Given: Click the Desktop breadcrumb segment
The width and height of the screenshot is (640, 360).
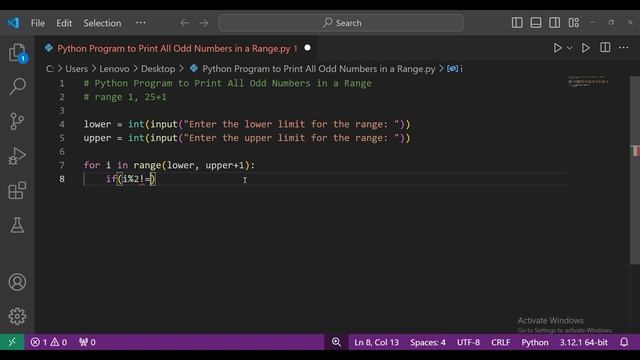Looking at the screenshot, I should point(158,69).
